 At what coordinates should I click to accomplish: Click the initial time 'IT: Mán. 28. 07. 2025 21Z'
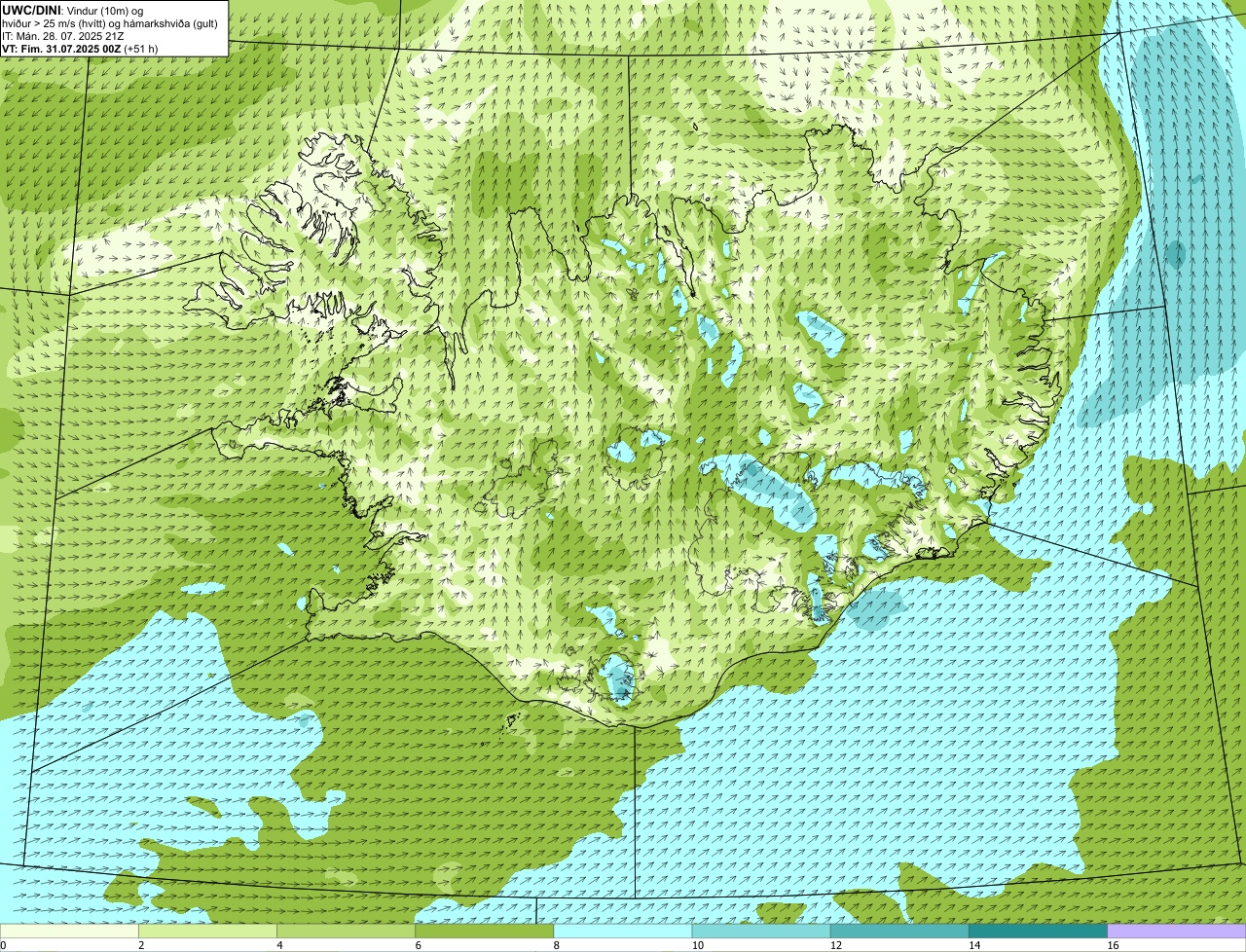pos(63,35)
